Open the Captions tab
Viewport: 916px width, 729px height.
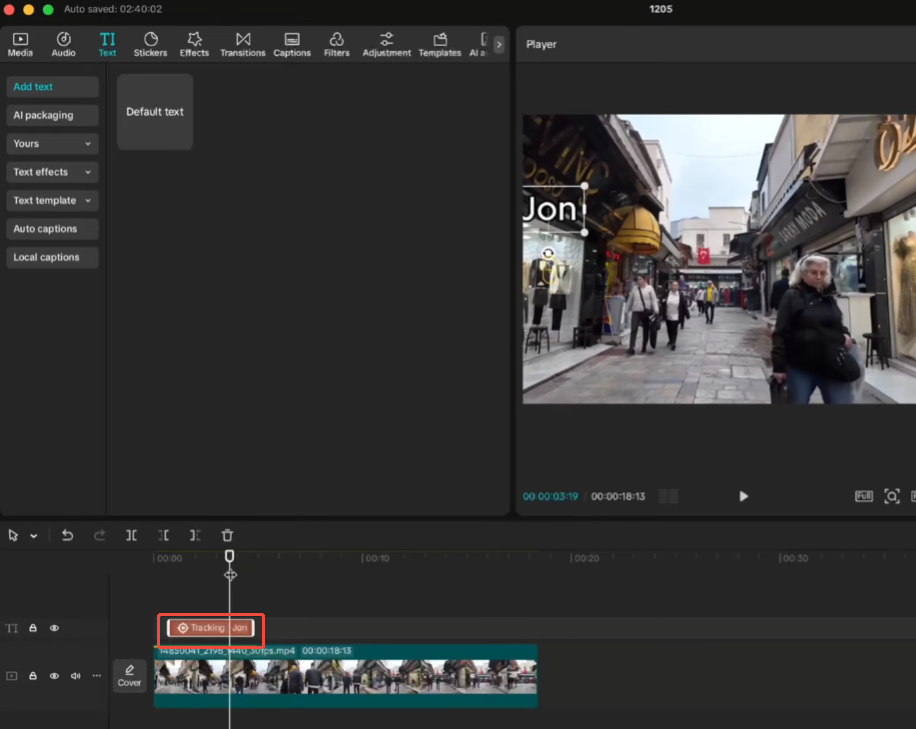click(292, 44)
